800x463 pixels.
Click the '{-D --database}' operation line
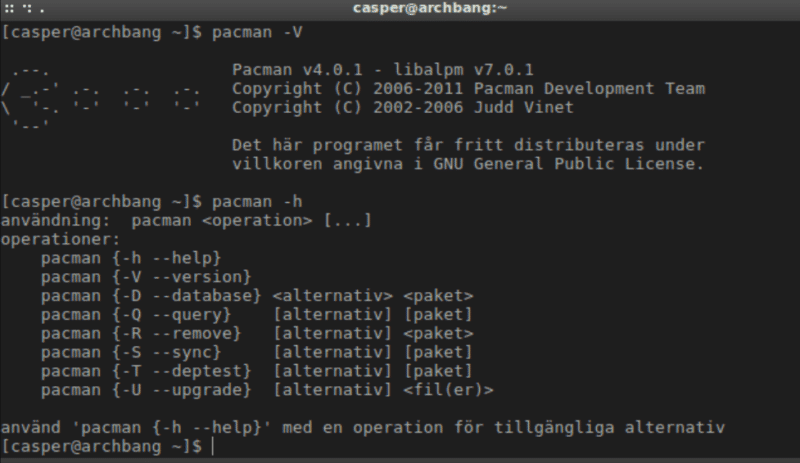point(257,296)
